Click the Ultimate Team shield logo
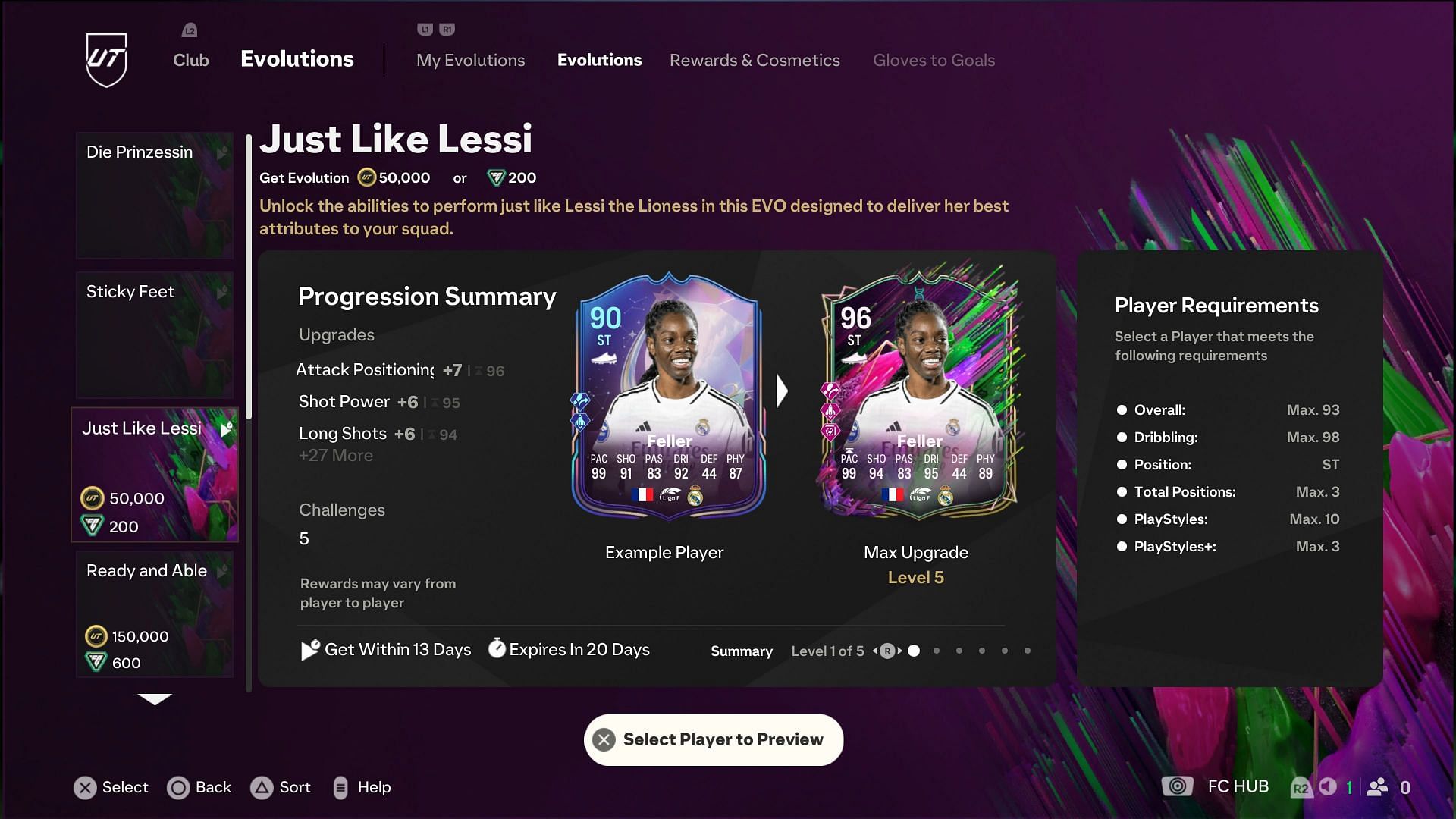1456x819 pixels. pyautogui.click(x=106, y=60)
